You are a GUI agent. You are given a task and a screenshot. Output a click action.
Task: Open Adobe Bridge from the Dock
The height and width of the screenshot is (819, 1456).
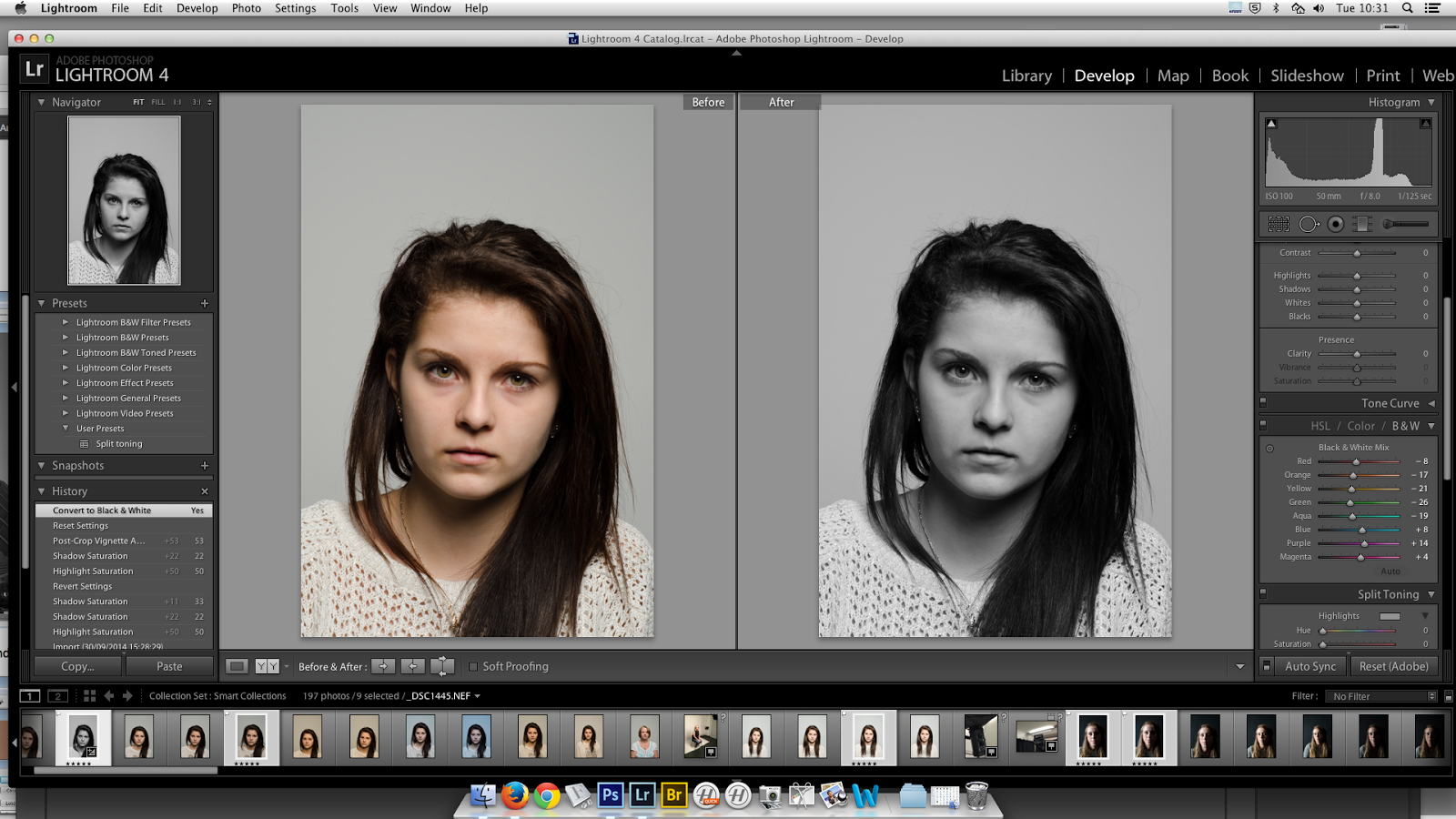[x=674, y=794]
